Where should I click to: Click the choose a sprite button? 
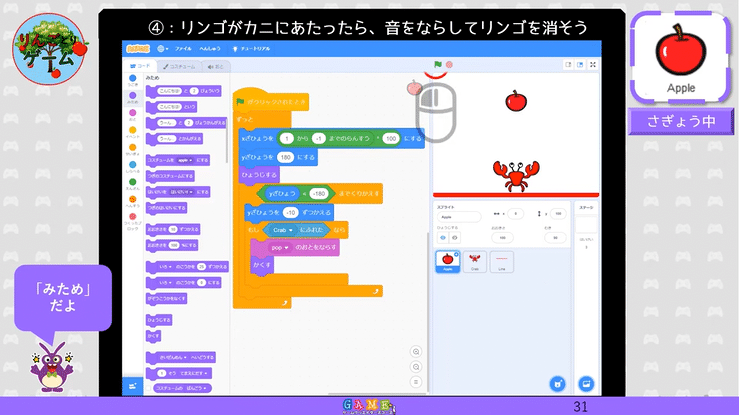555,384
